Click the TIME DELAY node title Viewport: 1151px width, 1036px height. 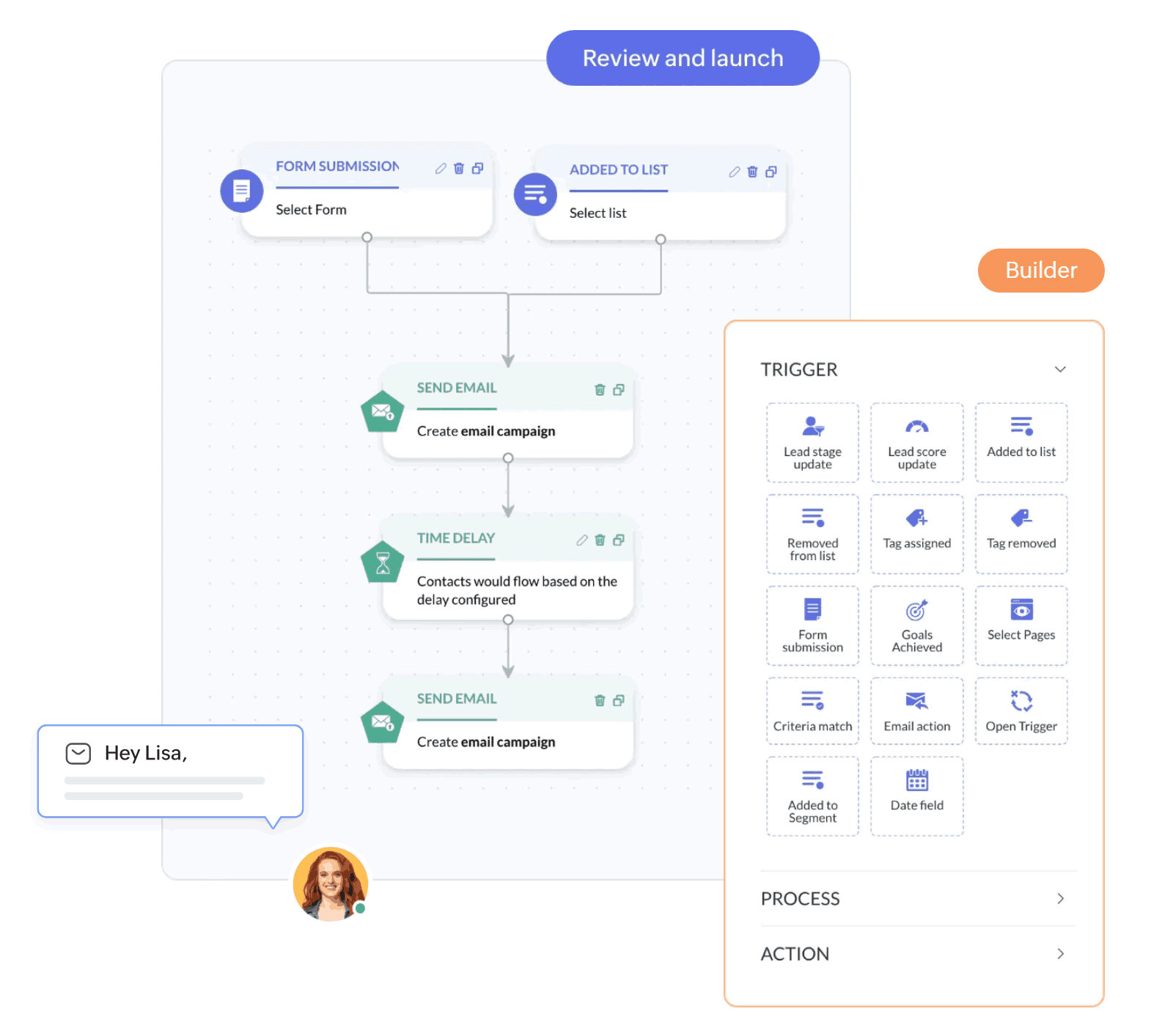pyautogui.click(x=456, y=538)
